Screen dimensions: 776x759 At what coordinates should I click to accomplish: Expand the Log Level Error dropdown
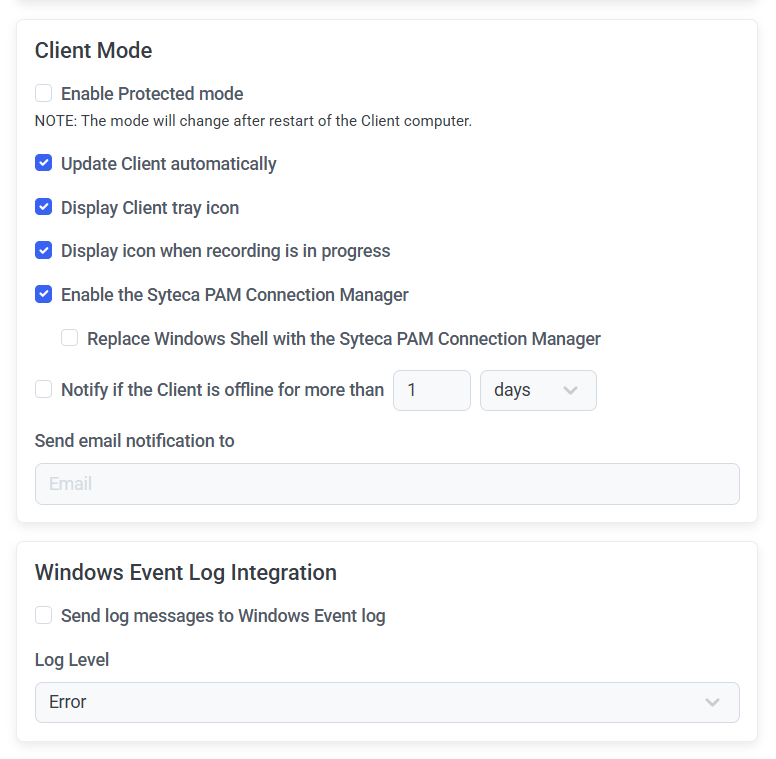pyautogui.click(x=387, y=702)
